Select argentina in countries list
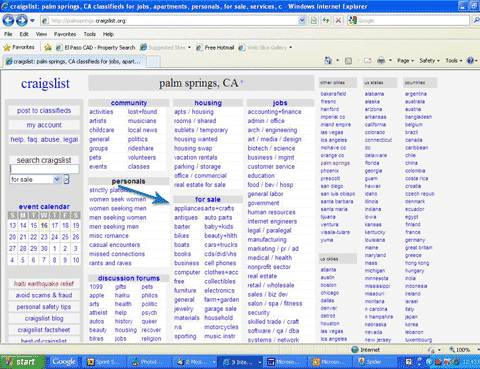Screen dimensions: 480x369 click(416, 94)
